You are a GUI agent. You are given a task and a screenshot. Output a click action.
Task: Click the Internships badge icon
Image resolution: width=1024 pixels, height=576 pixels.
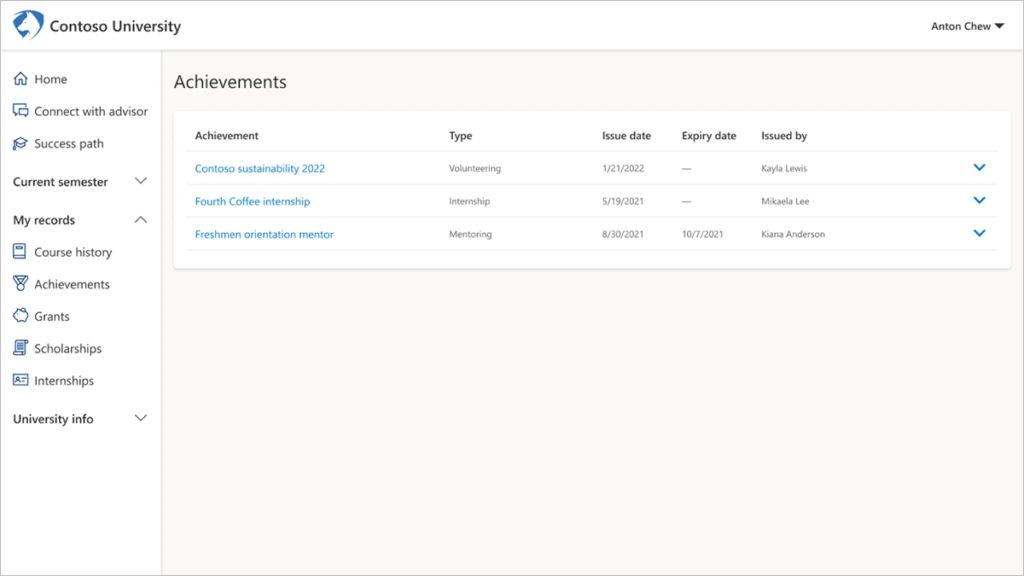[22, 380]
